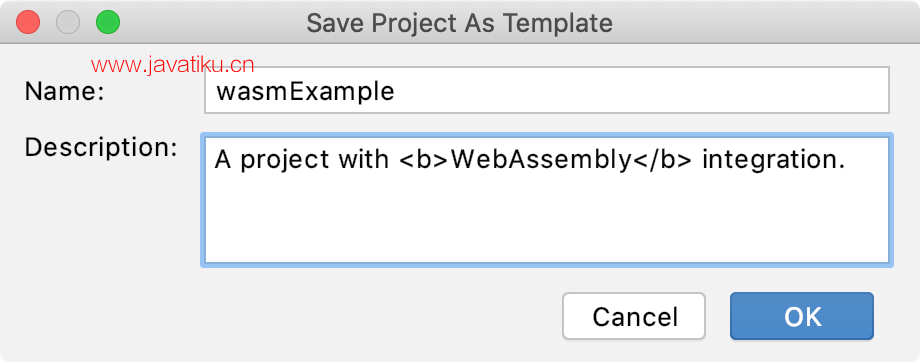Place cursor before "A" in the description
This screenshot has width=920, height=362.
pyautogui.click(x=215, y=160)
